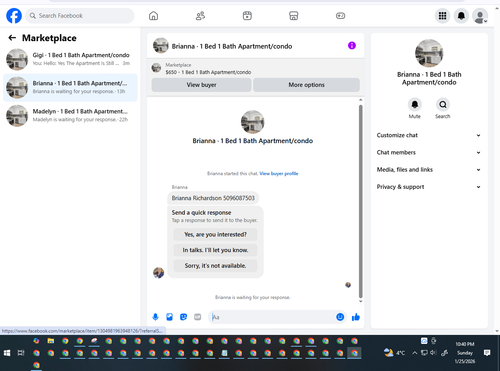
Task: Toggle the purple conversation info icon
Action: click(x=352, y=46)
